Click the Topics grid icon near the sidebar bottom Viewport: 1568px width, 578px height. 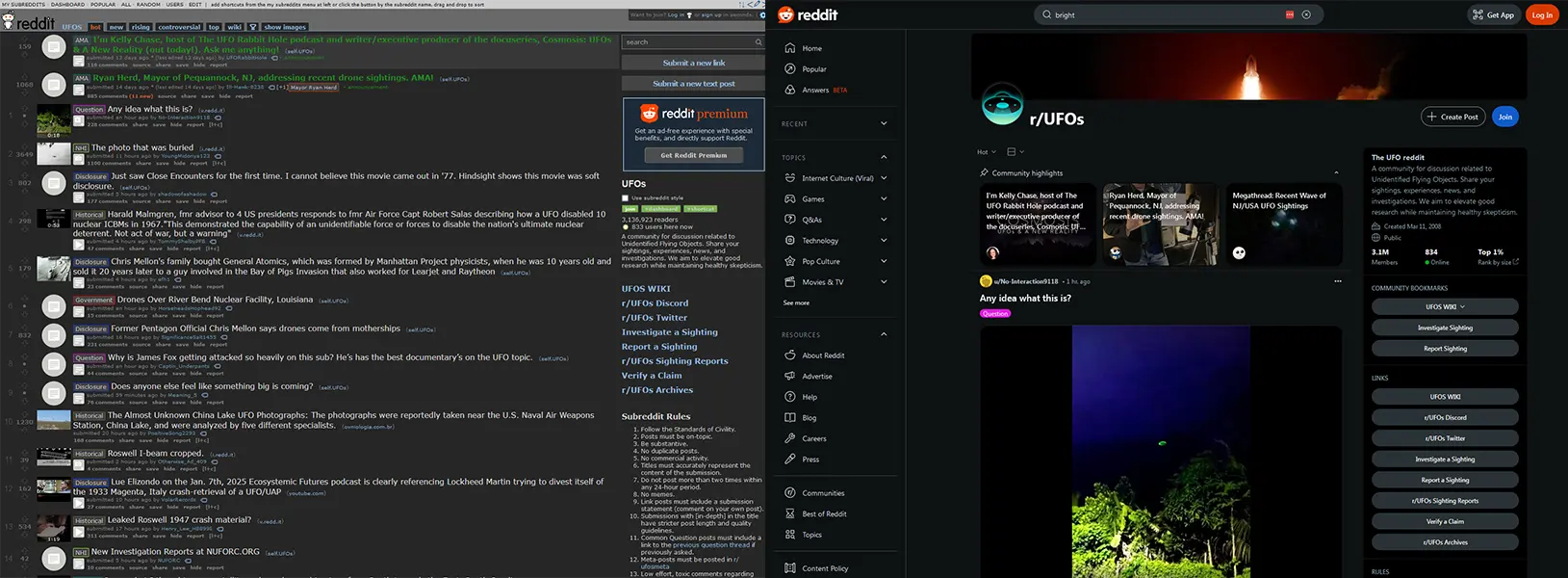790,535
